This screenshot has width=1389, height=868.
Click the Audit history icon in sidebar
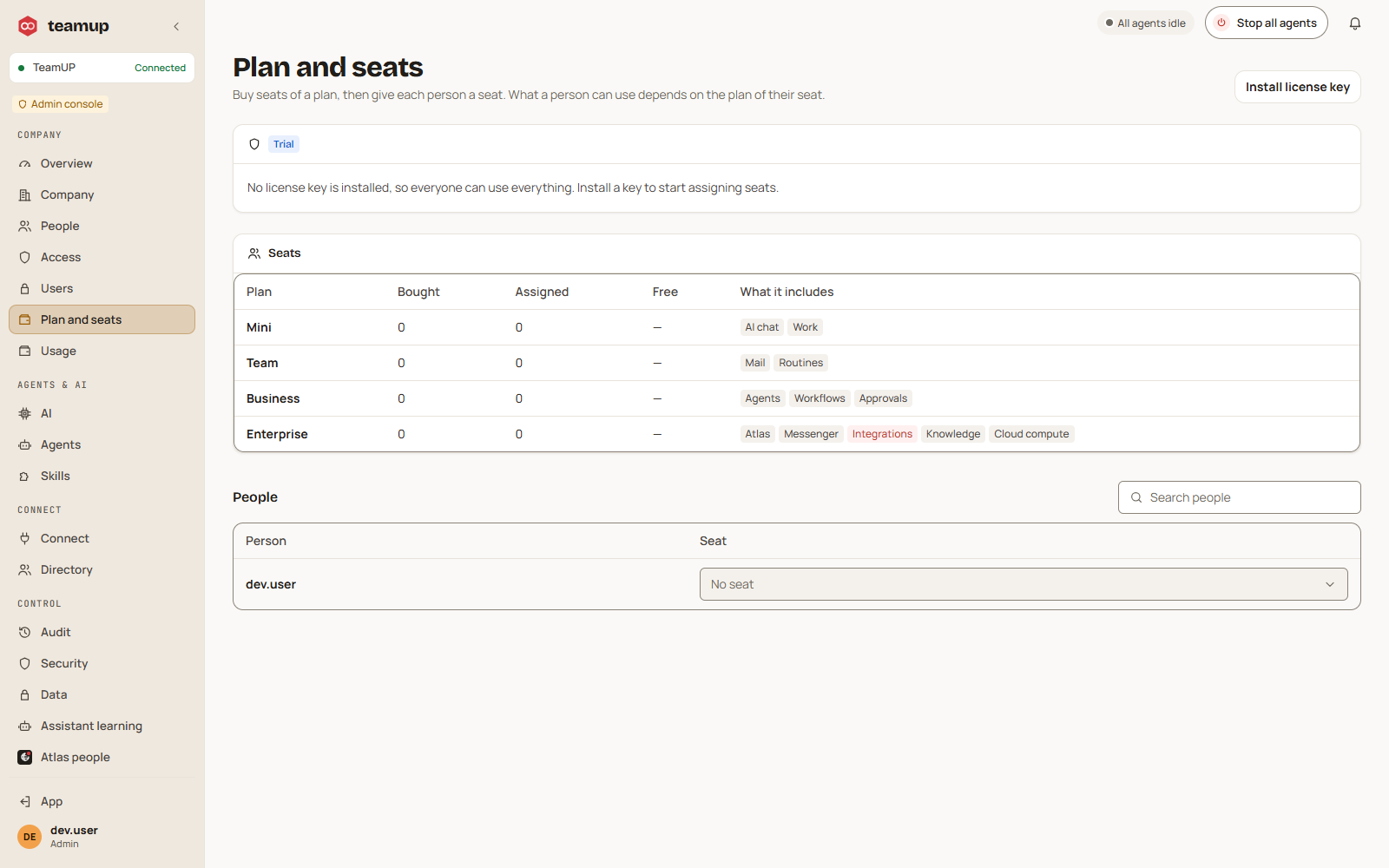pos(25,633)
